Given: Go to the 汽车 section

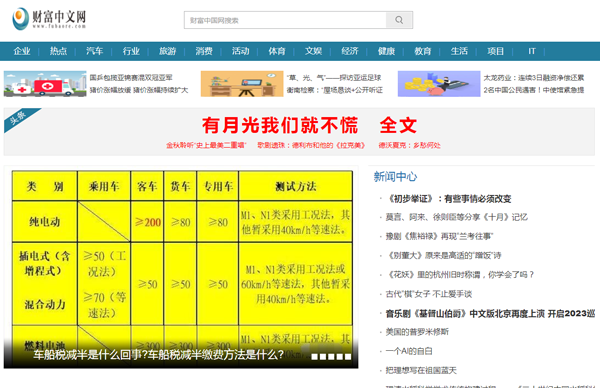Looking at the screenshot, I should point(95,51).
